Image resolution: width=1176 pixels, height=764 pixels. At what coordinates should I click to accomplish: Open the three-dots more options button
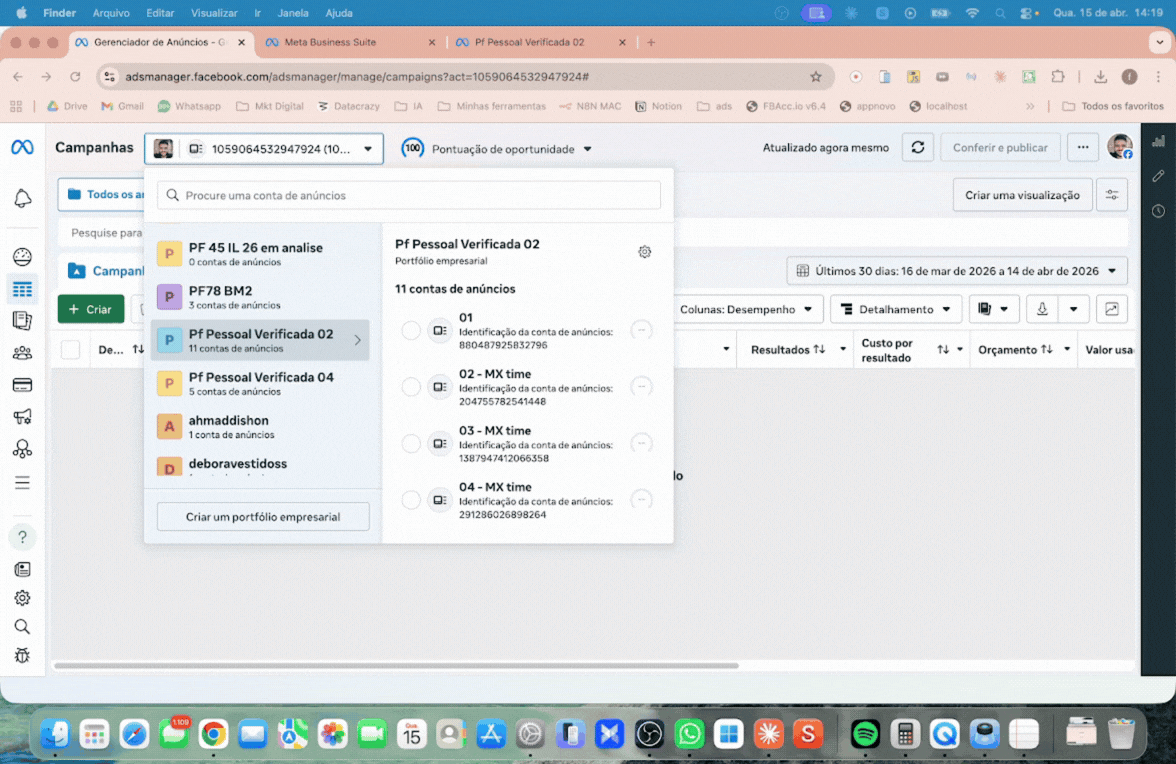pyautogui.click(x=1083, y=148)
